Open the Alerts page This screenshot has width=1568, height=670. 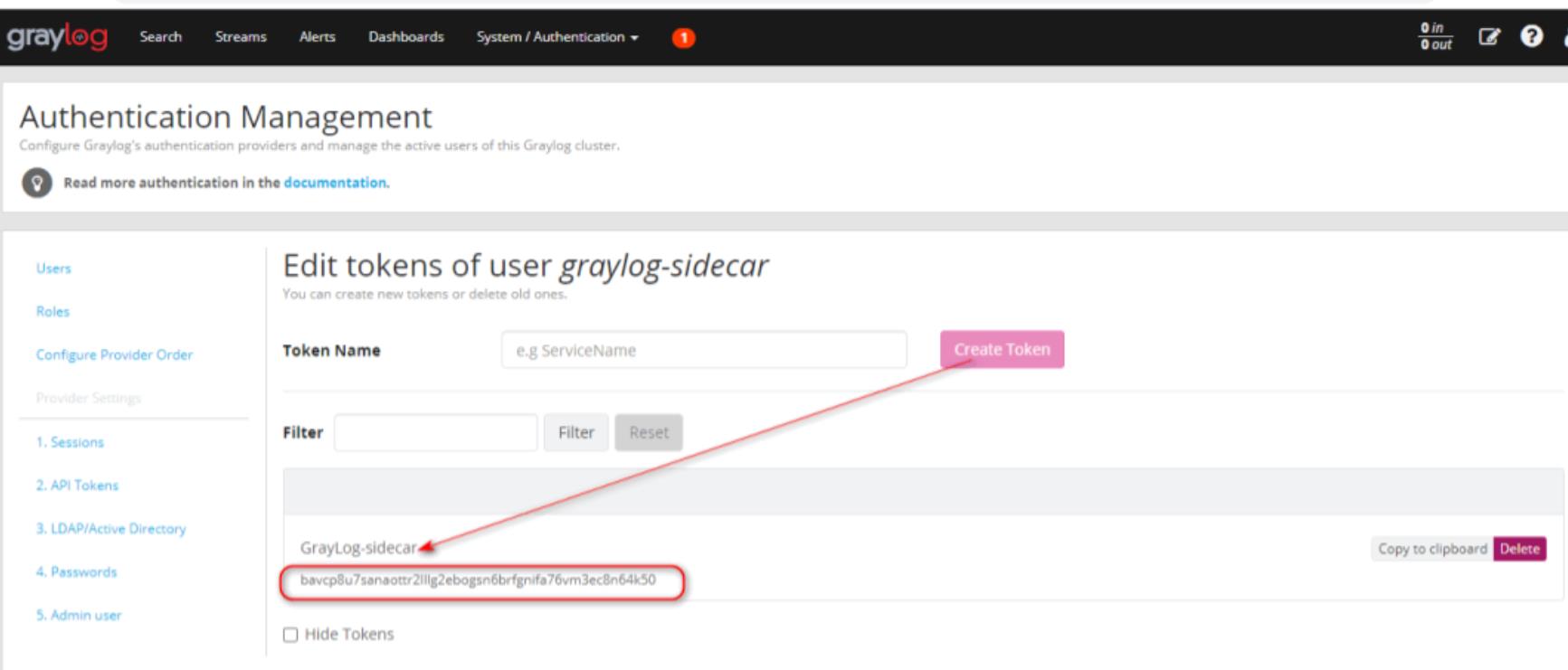318,37
